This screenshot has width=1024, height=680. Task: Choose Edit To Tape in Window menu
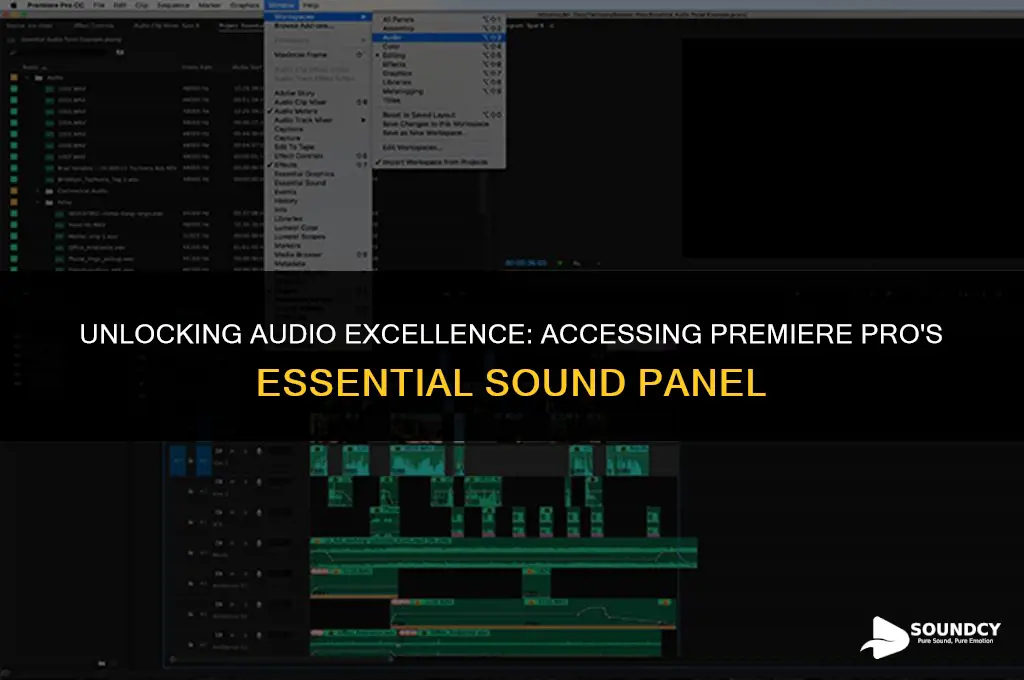[x=318, y=147]
